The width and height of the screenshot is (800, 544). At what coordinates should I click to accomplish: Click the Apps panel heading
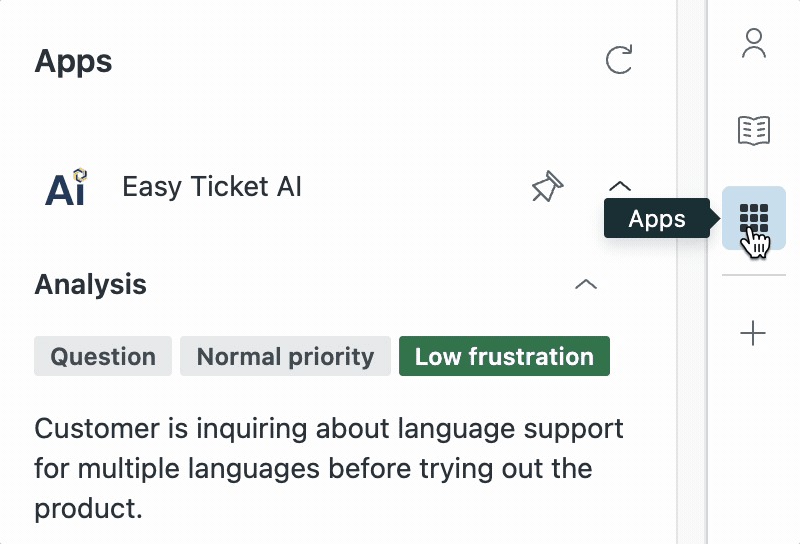74,61
